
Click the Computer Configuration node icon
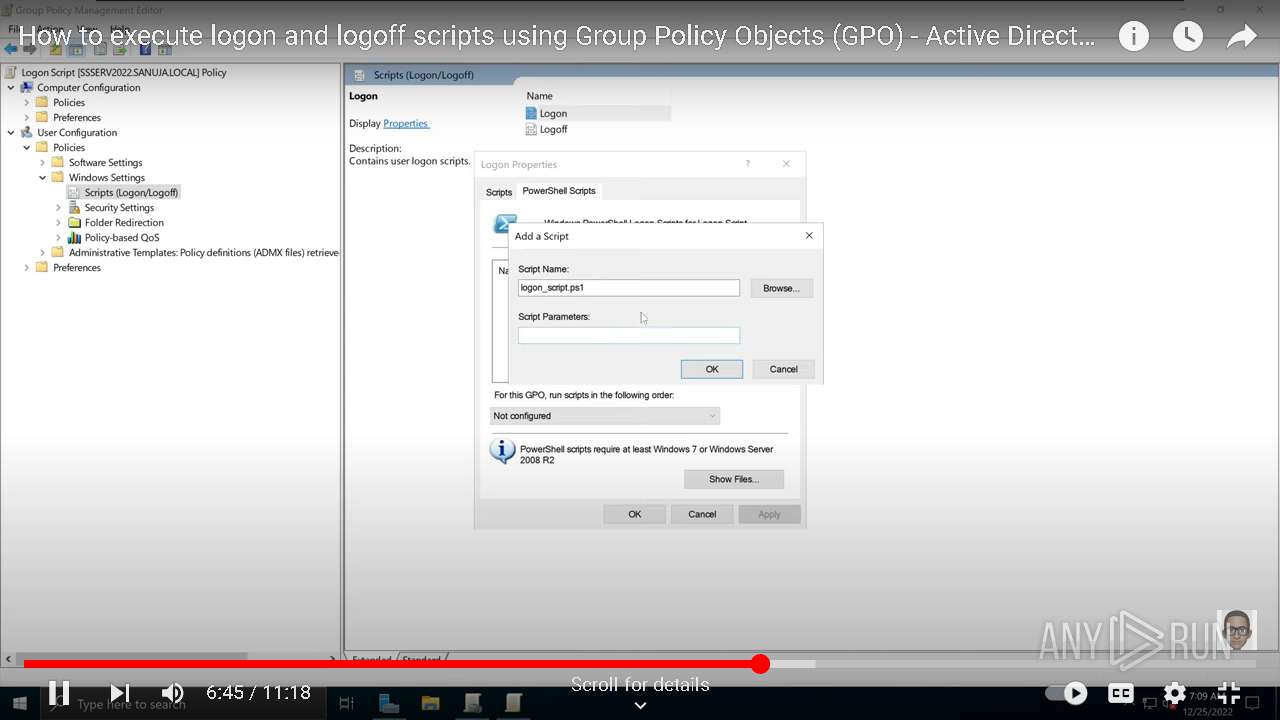pyautogui.click(x=27, y=87)
